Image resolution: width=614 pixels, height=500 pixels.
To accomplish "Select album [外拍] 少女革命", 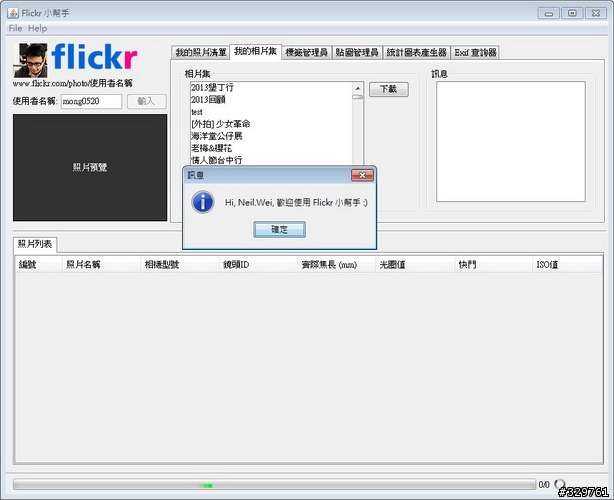I will (271, 124).
